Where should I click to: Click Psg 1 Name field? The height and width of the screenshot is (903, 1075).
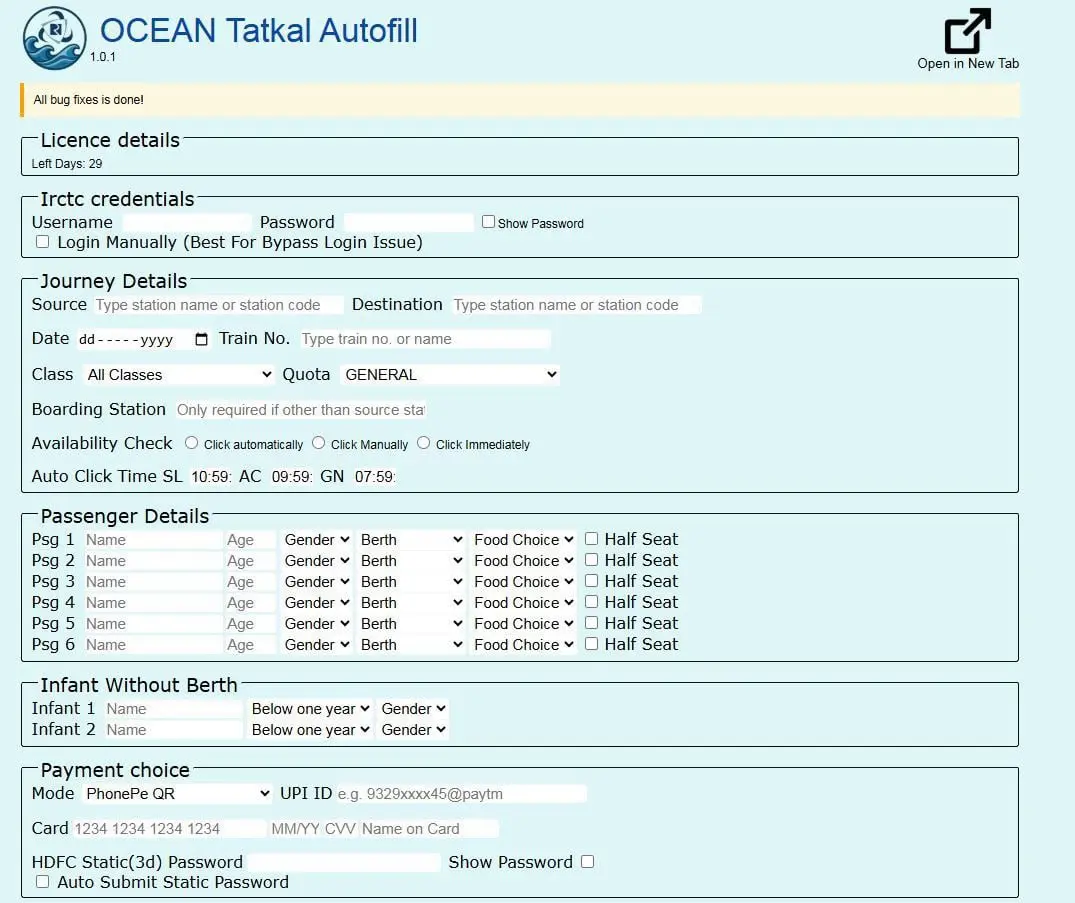click(153, 540)
